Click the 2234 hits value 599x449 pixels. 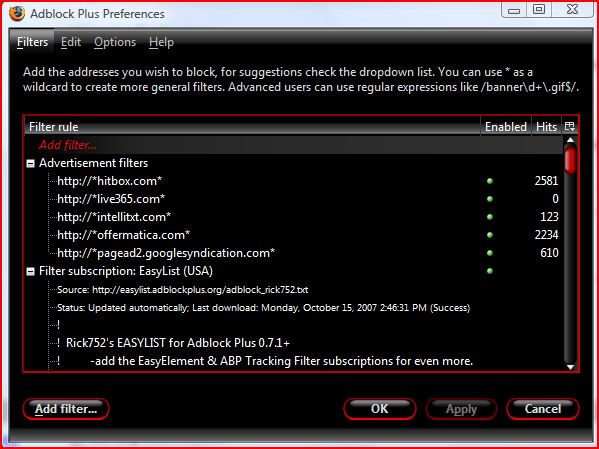(546, 235)
